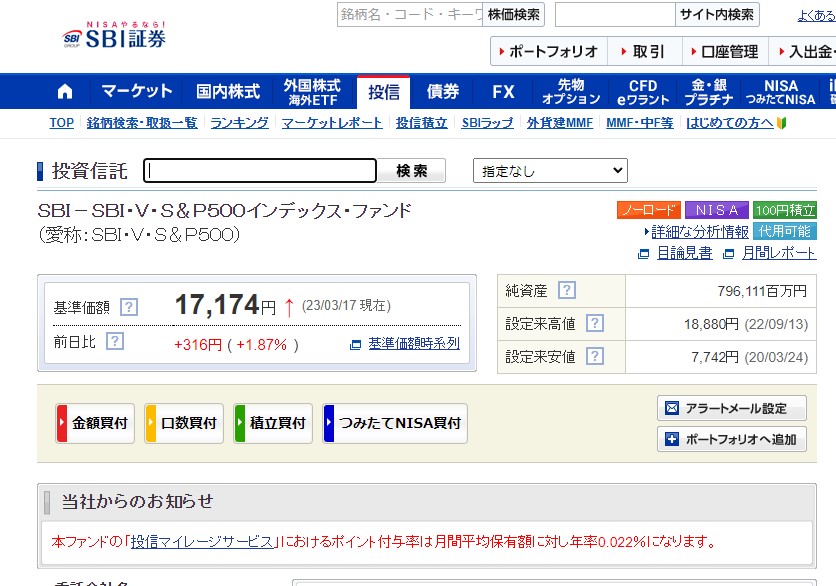Click the SBI証券 logo

click(x=114, y=35)
